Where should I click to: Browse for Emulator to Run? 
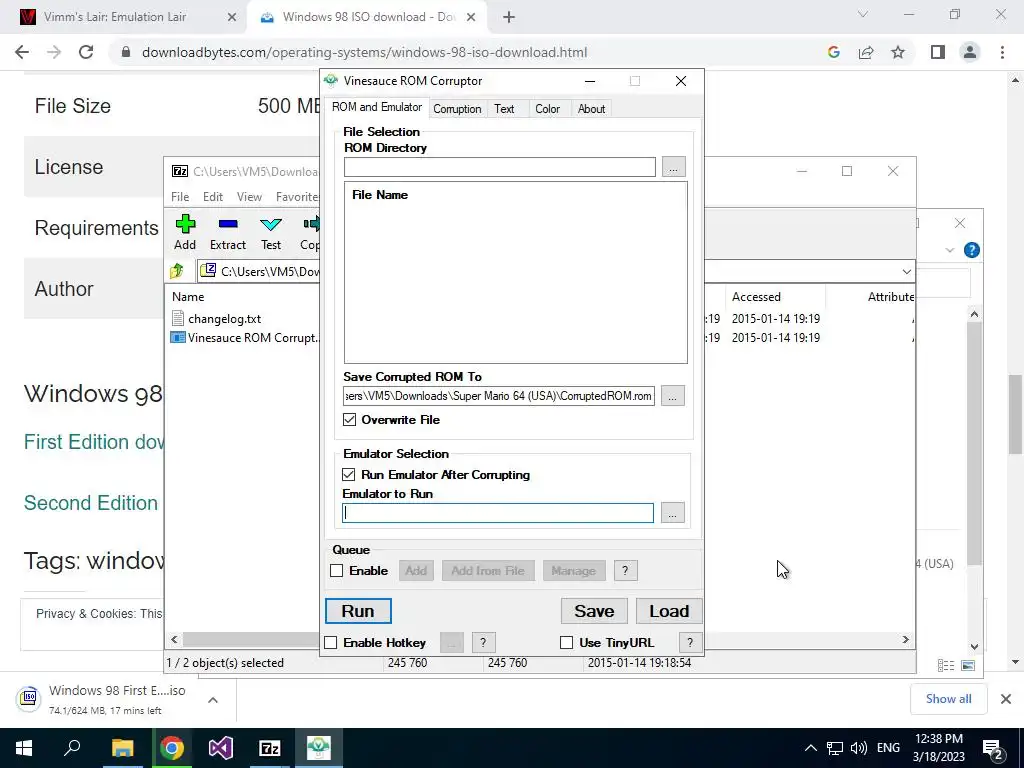click(x=673, y=513)
